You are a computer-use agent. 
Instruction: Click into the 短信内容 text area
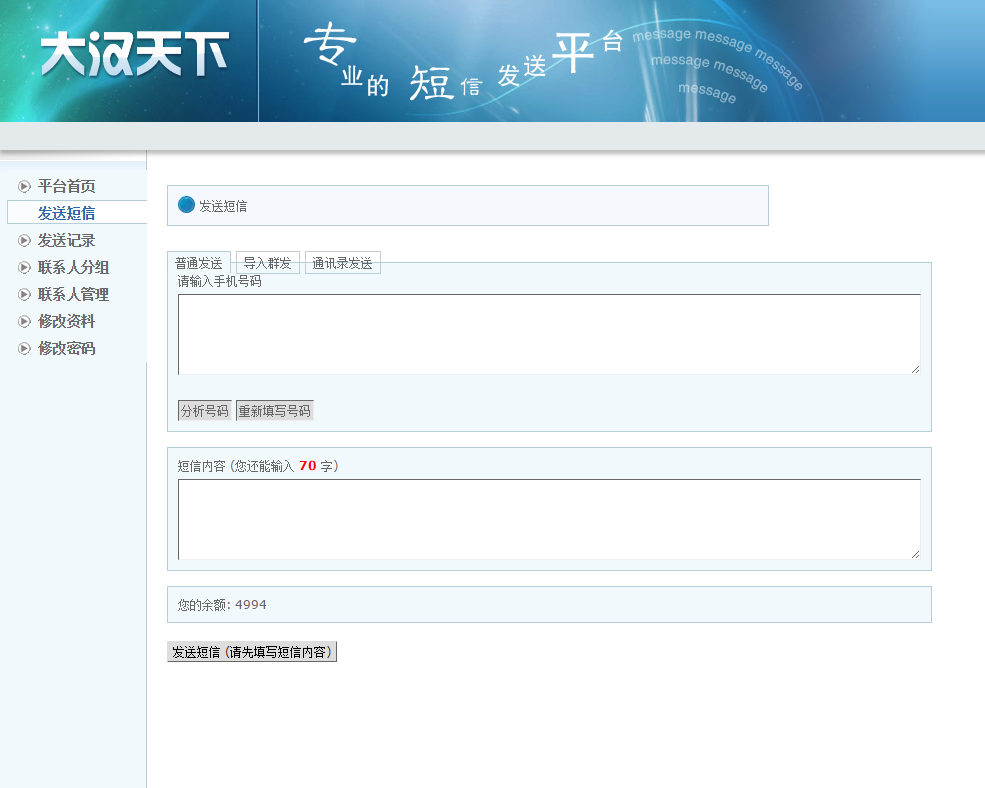[x=548, y=519]
